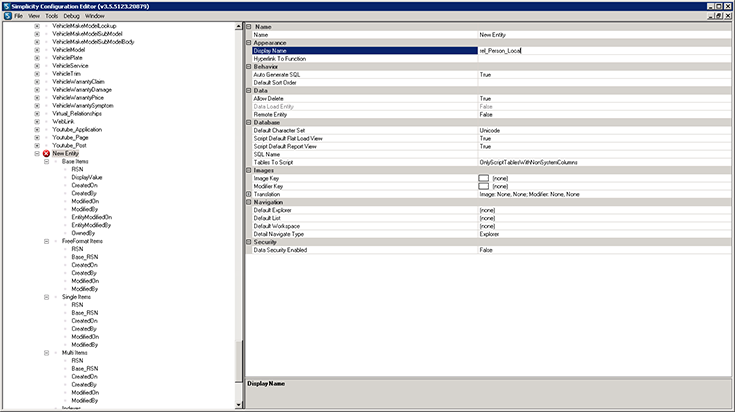Expand the VehicleMakeModelLookup tree node

(x=37, y=26)
